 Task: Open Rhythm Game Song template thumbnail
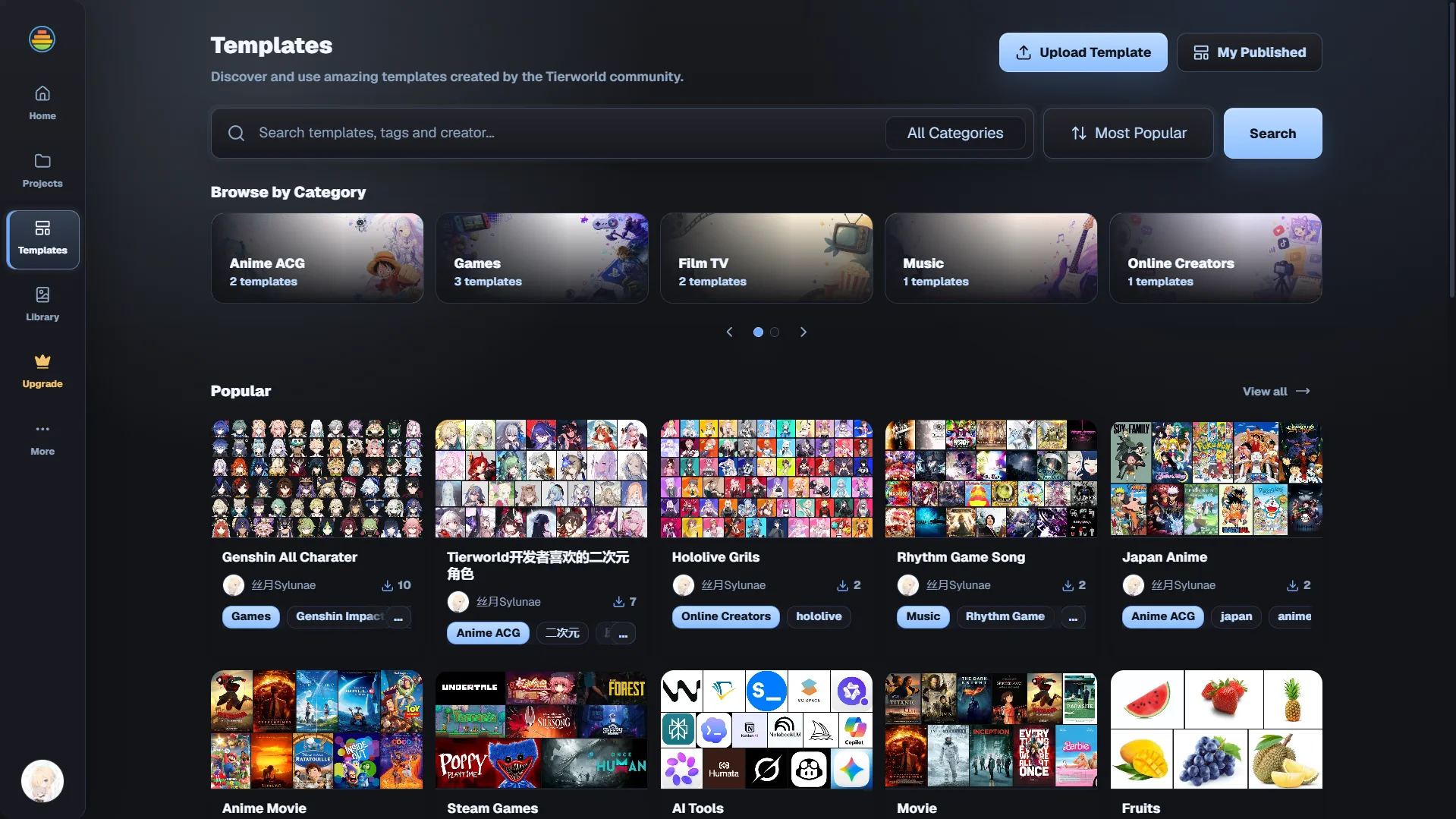click(x=991, y=478)
